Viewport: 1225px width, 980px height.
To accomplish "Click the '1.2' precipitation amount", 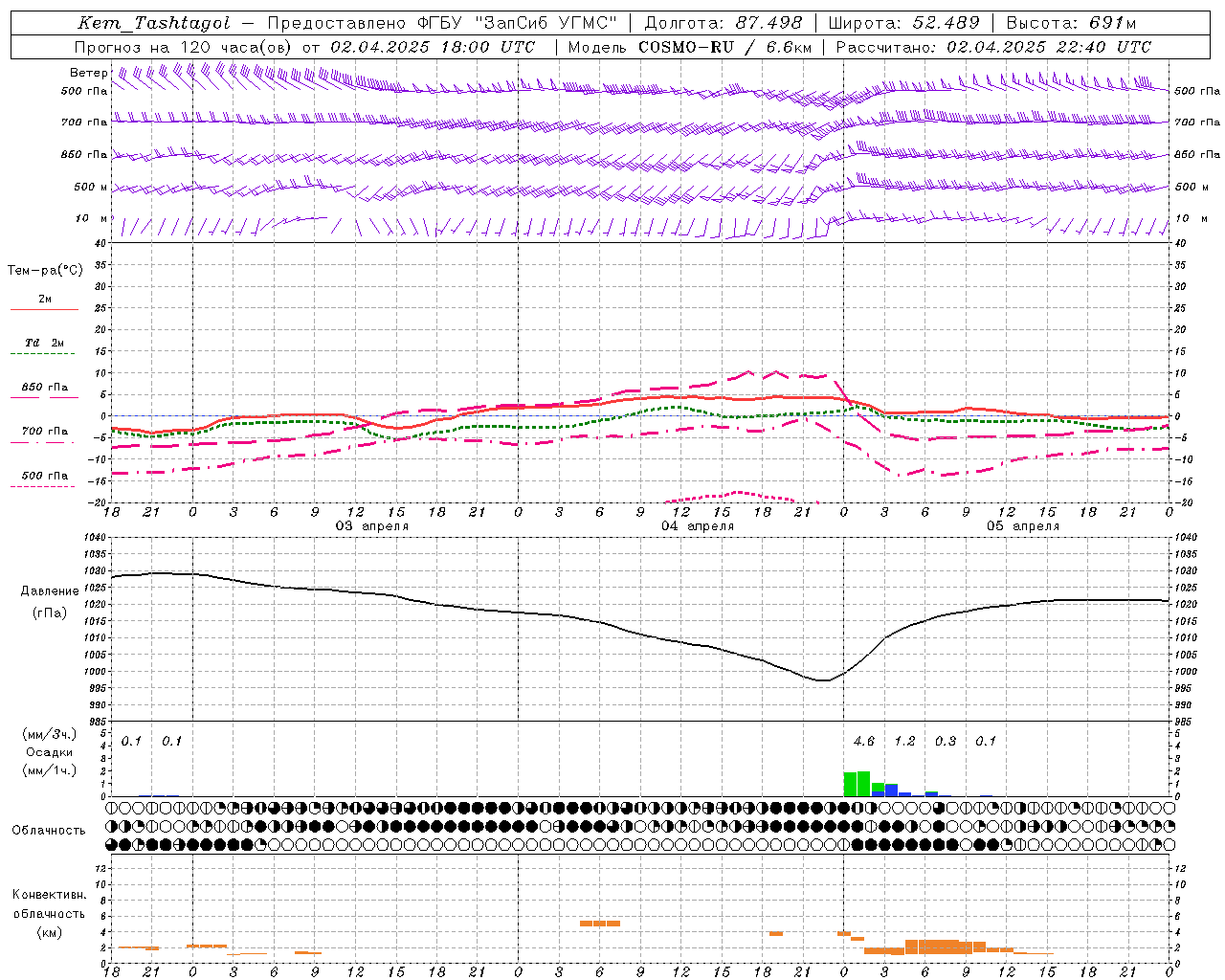I will coord(904,742).
